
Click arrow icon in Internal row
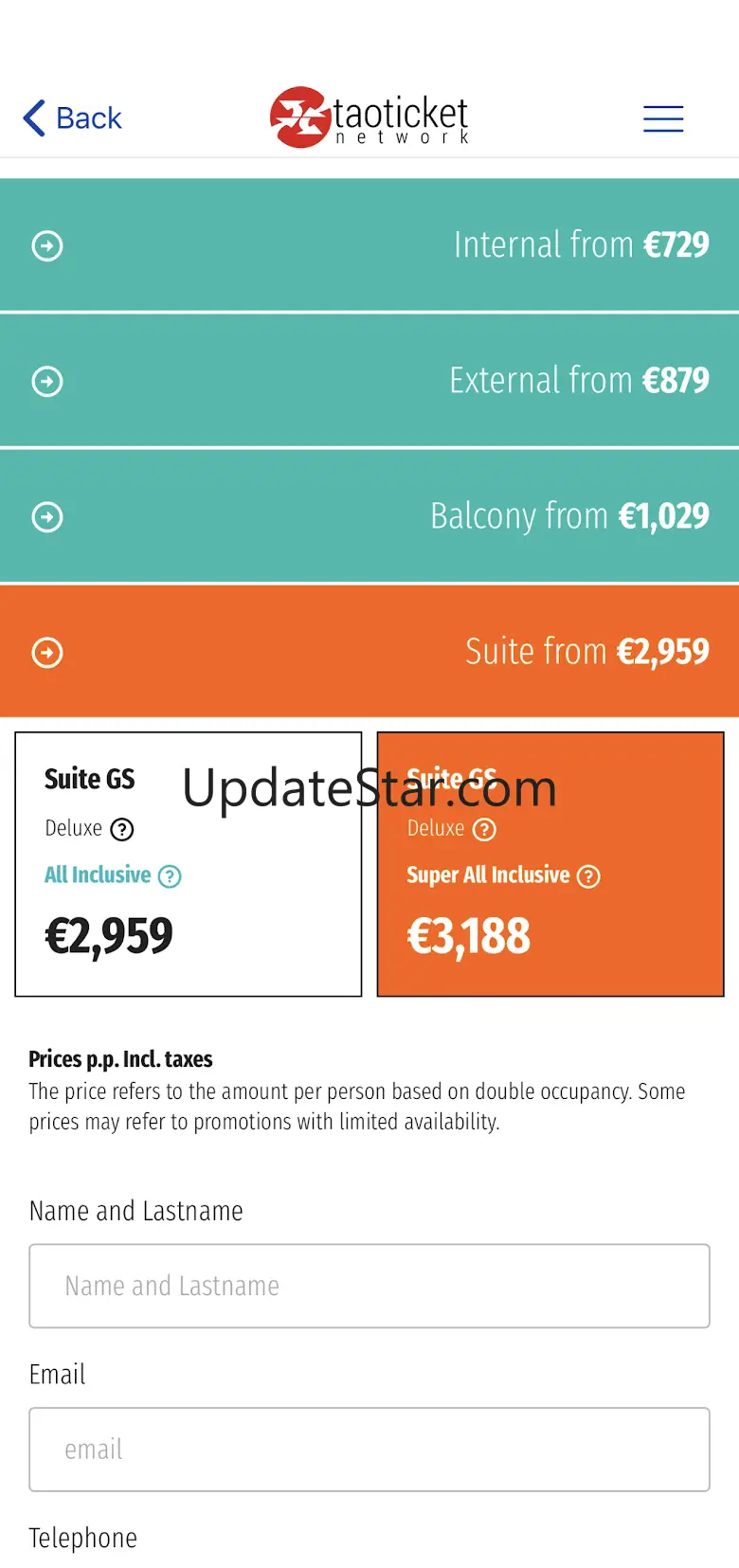click(47, 246)
